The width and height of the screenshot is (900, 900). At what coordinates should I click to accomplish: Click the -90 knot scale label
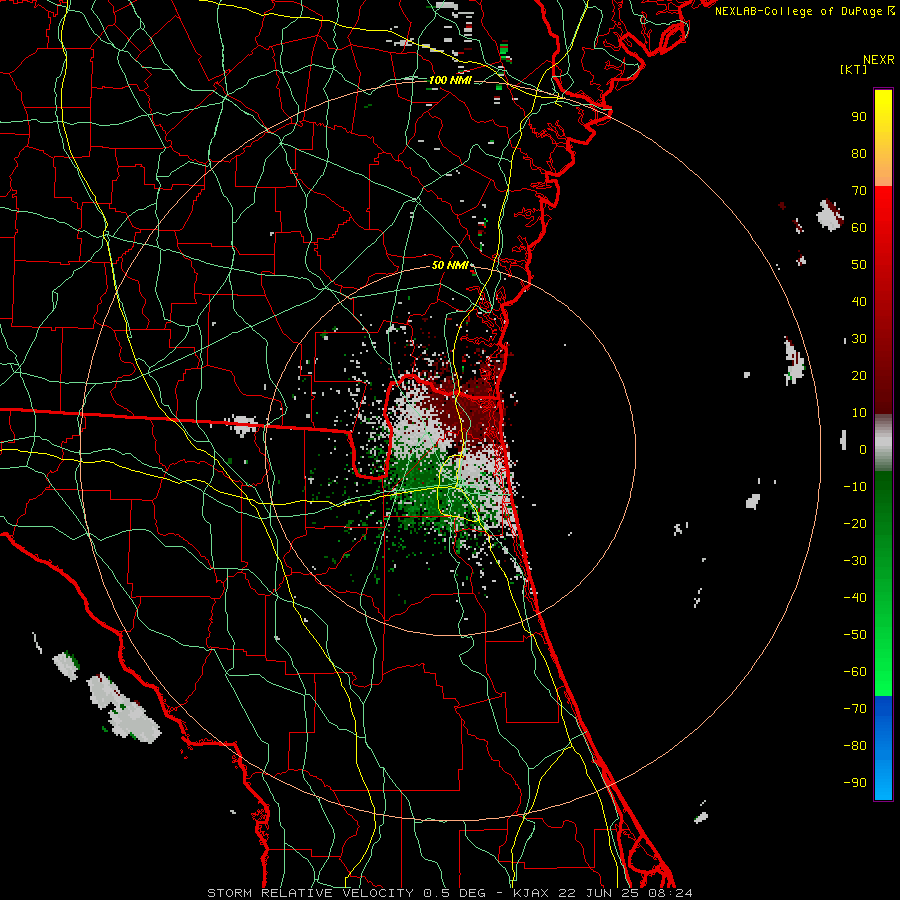coord(855,783)
